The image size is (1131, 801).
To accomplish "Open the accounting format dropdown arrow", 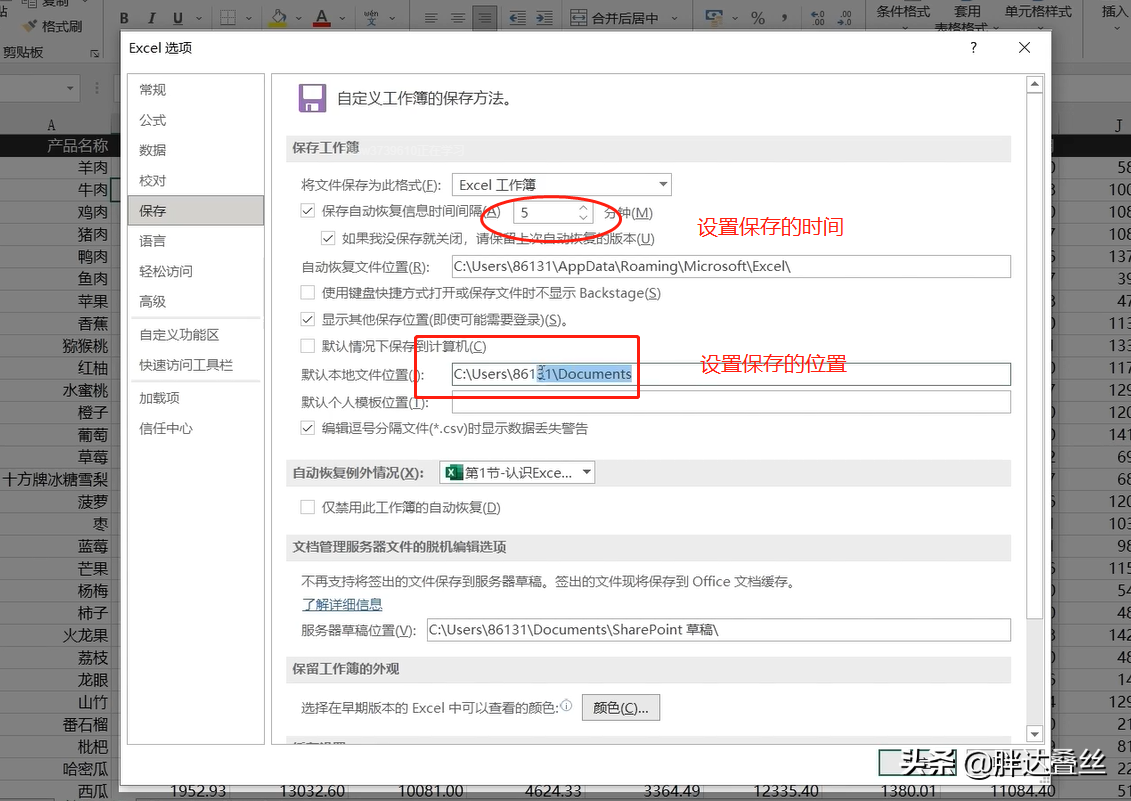I will (x=734, y=18).
